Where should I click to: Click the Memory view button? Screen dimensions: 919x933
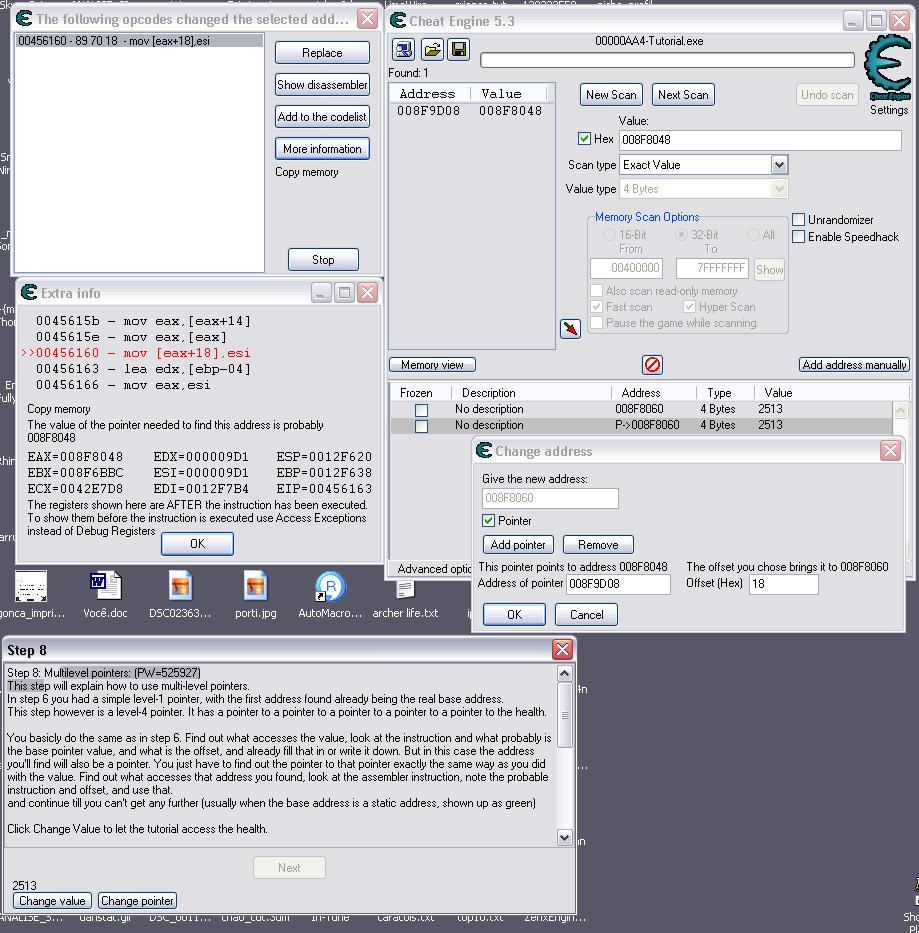click(432, 365)
